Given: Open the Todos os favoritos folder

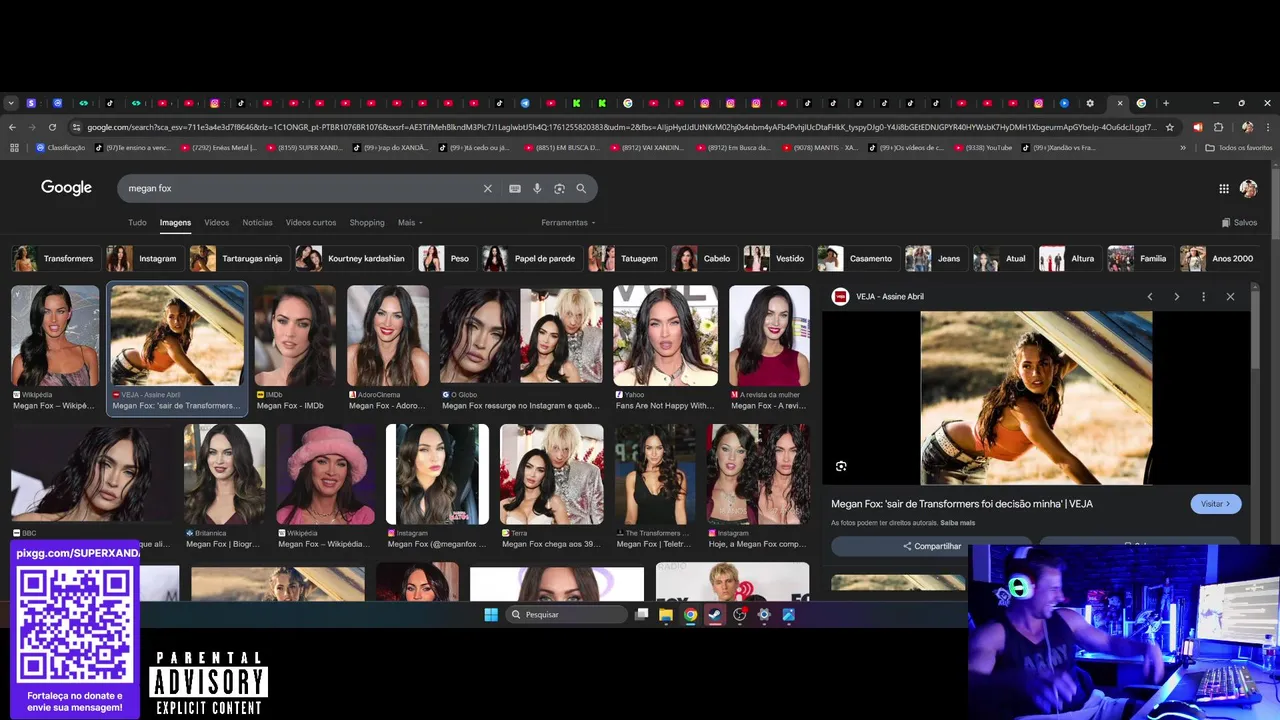Looking at the screenshot, I should pyautogui.click(x=1239, y=148).
